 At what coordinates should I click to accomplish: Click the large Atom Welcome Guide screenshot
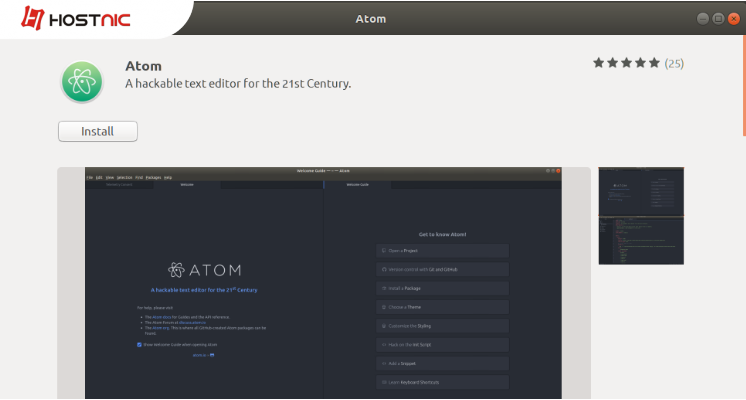click(x=323, y=283)
